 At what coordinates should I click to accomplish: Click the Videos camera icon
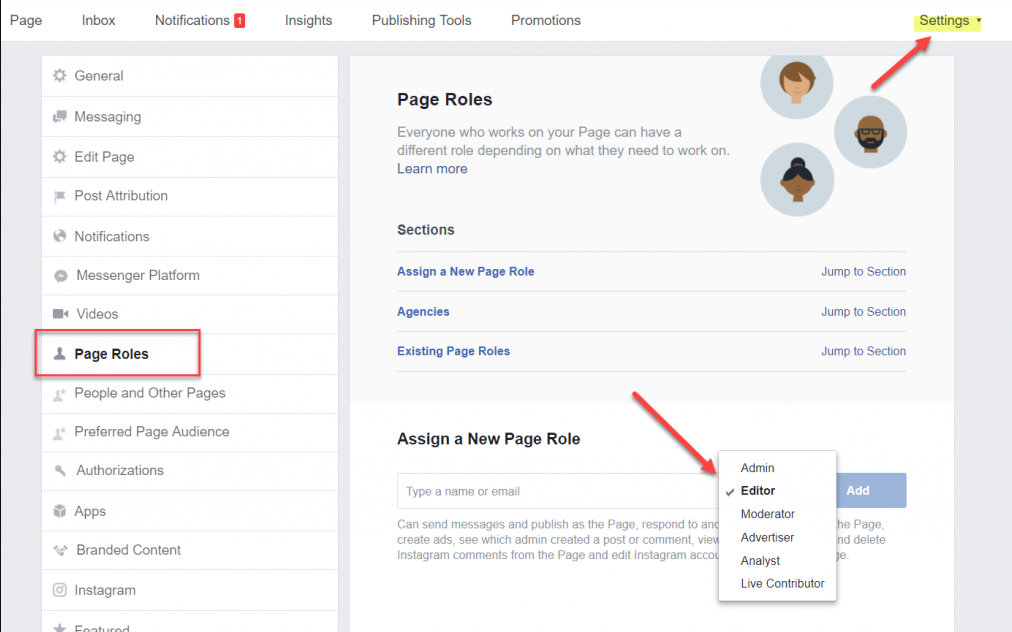click(60, 314)
